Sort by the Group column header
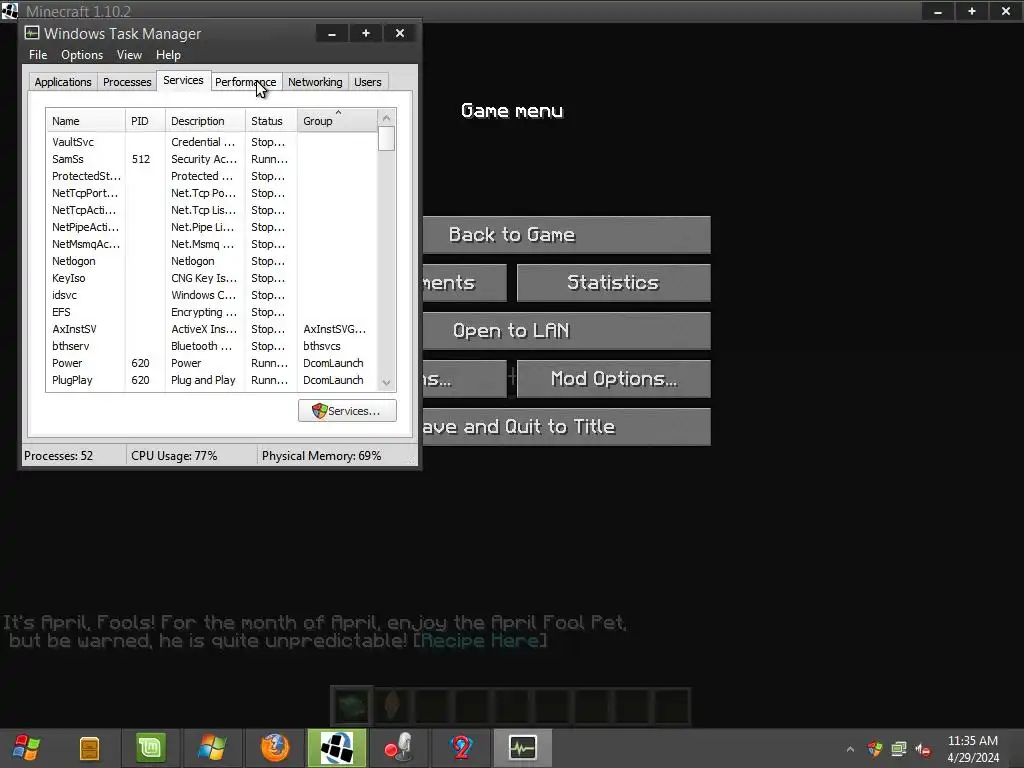 [337, 121]
